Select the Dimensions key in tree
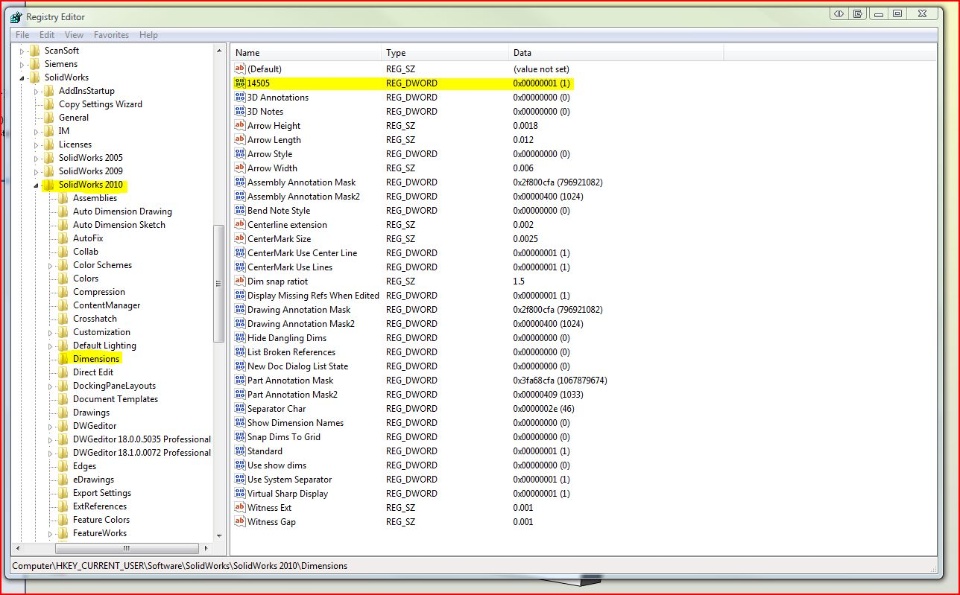 (96, 359)
